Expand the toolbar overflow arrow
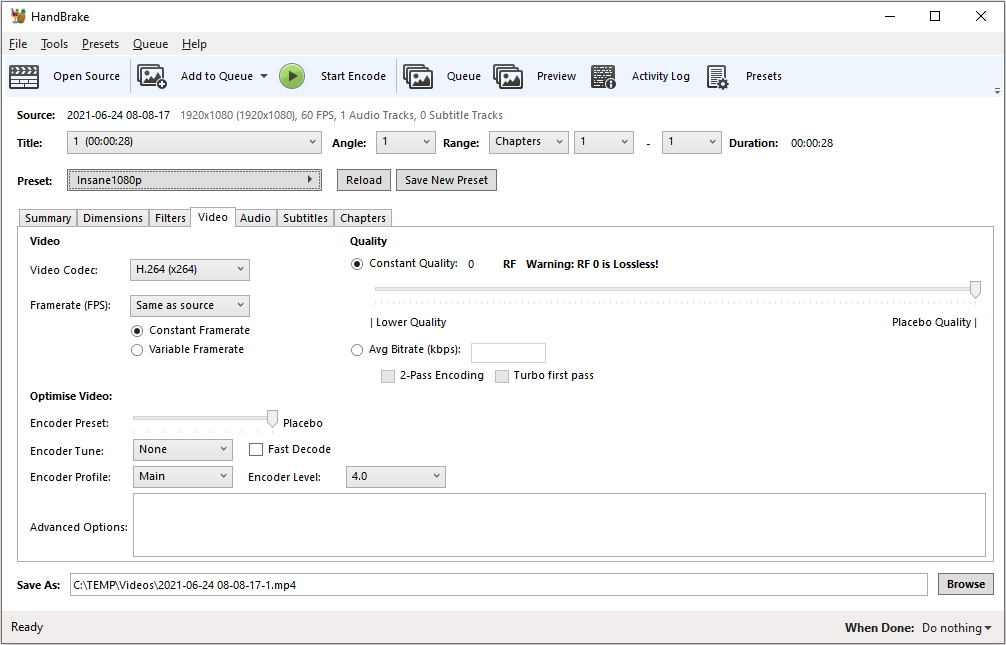This screenshot has height=645, width=1006. coord(997,91)
